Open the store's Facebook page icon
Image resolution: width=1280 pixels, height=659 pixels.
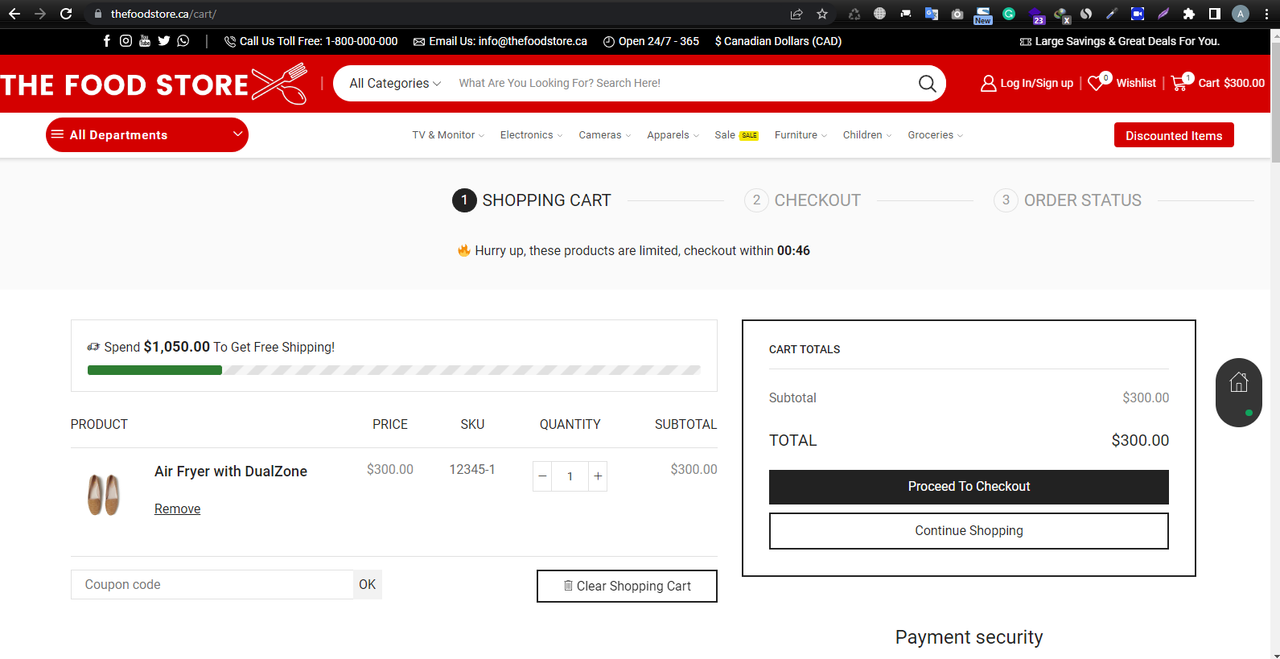(107, 41)
